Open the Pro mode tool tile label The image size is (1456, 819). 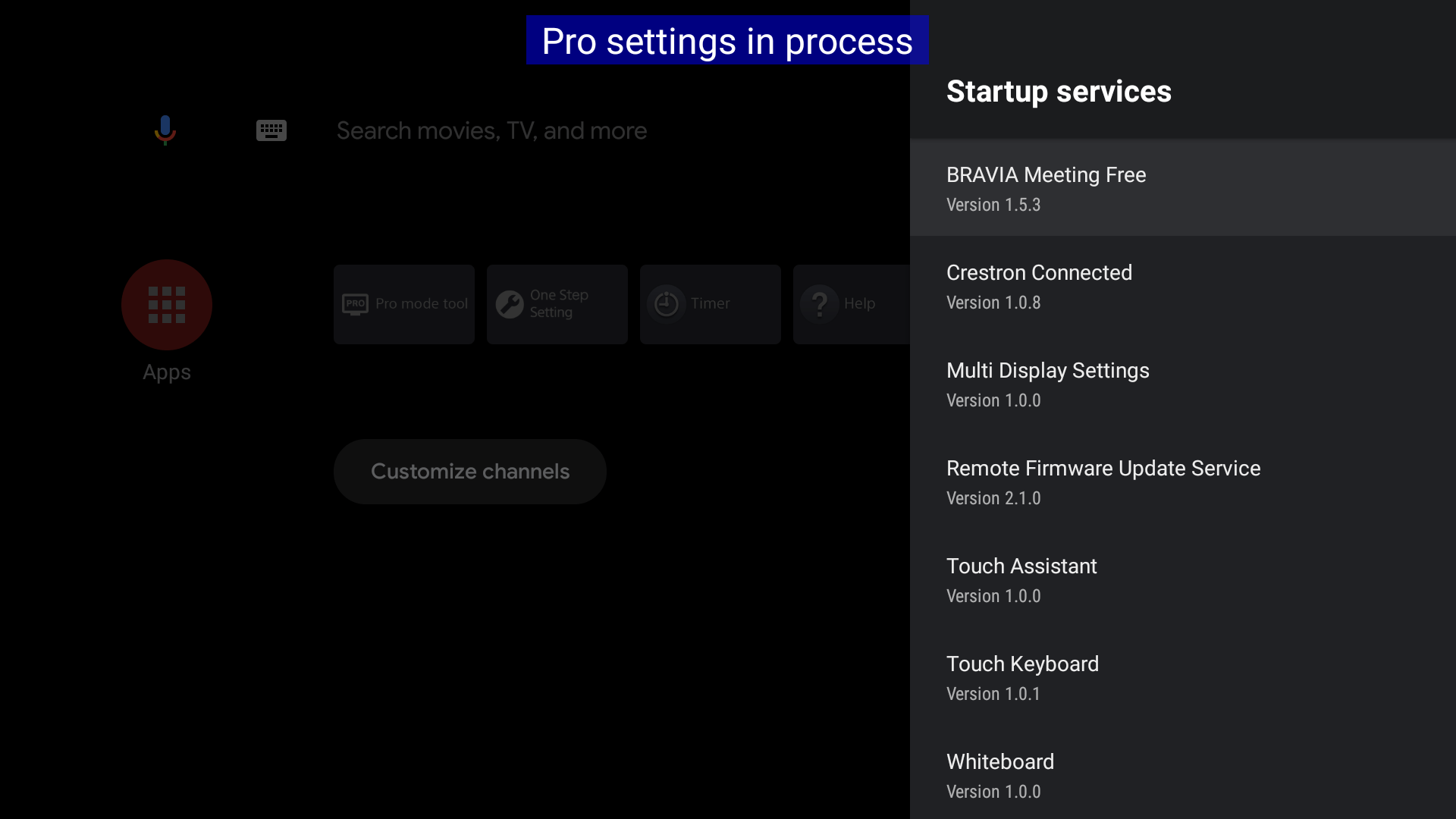(x=422, y=303)
